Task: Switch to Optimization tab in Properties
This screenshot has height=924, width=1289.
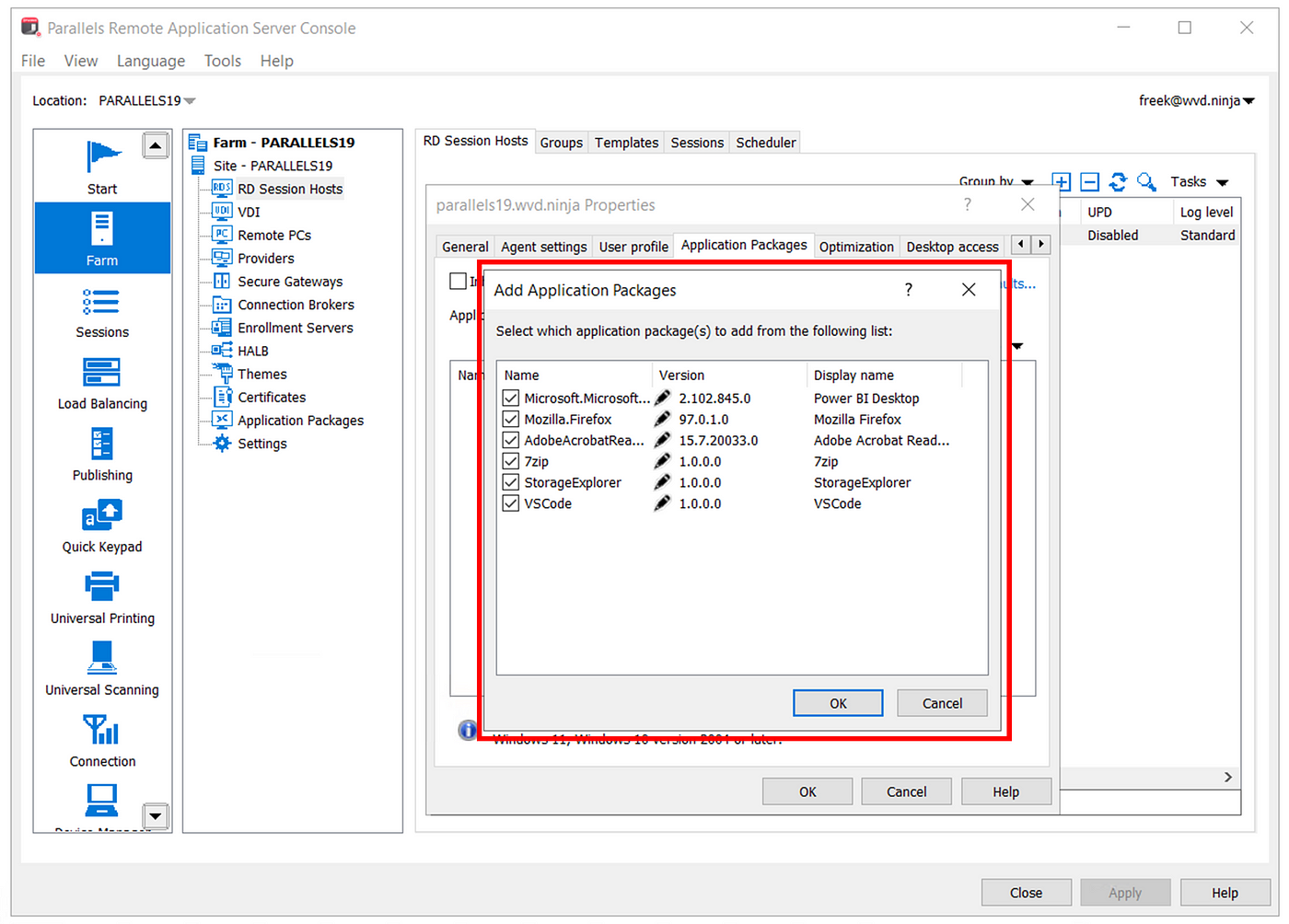Action: (x=856, y=247)
